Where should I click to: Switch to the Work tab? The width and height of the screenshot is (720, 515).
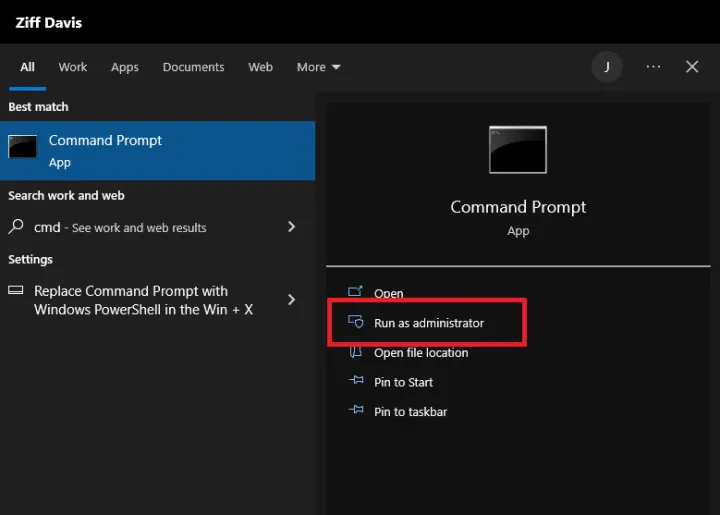pos(73,67)
